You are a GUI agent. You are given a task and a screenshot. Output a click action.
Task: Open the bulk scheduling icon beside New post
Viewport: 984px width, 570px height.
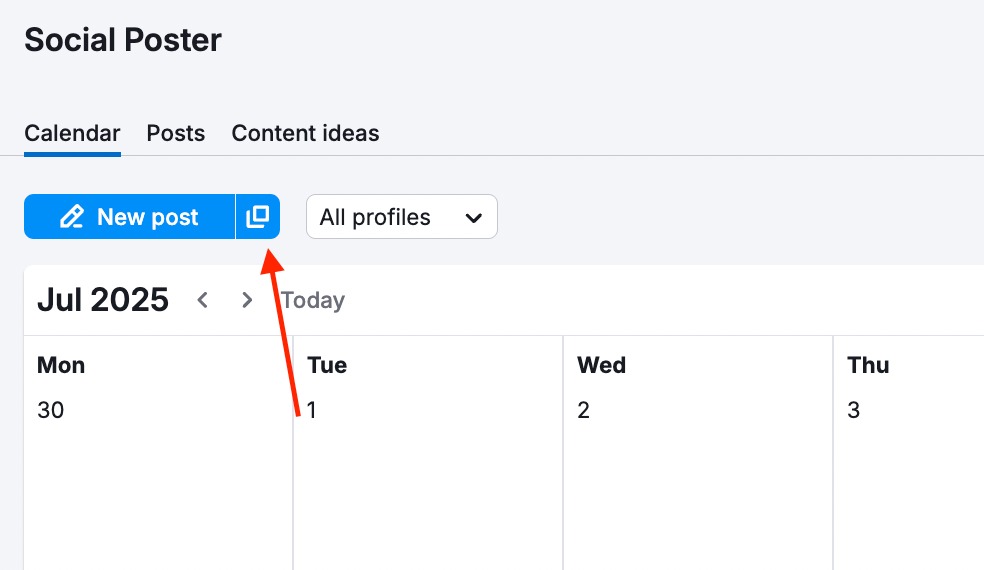pyautogui.click(x=258, y=217)
